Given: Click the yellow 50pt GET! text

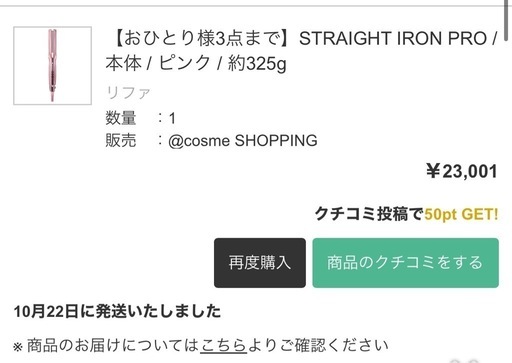Looking at the screenshot, I should 461,214.
